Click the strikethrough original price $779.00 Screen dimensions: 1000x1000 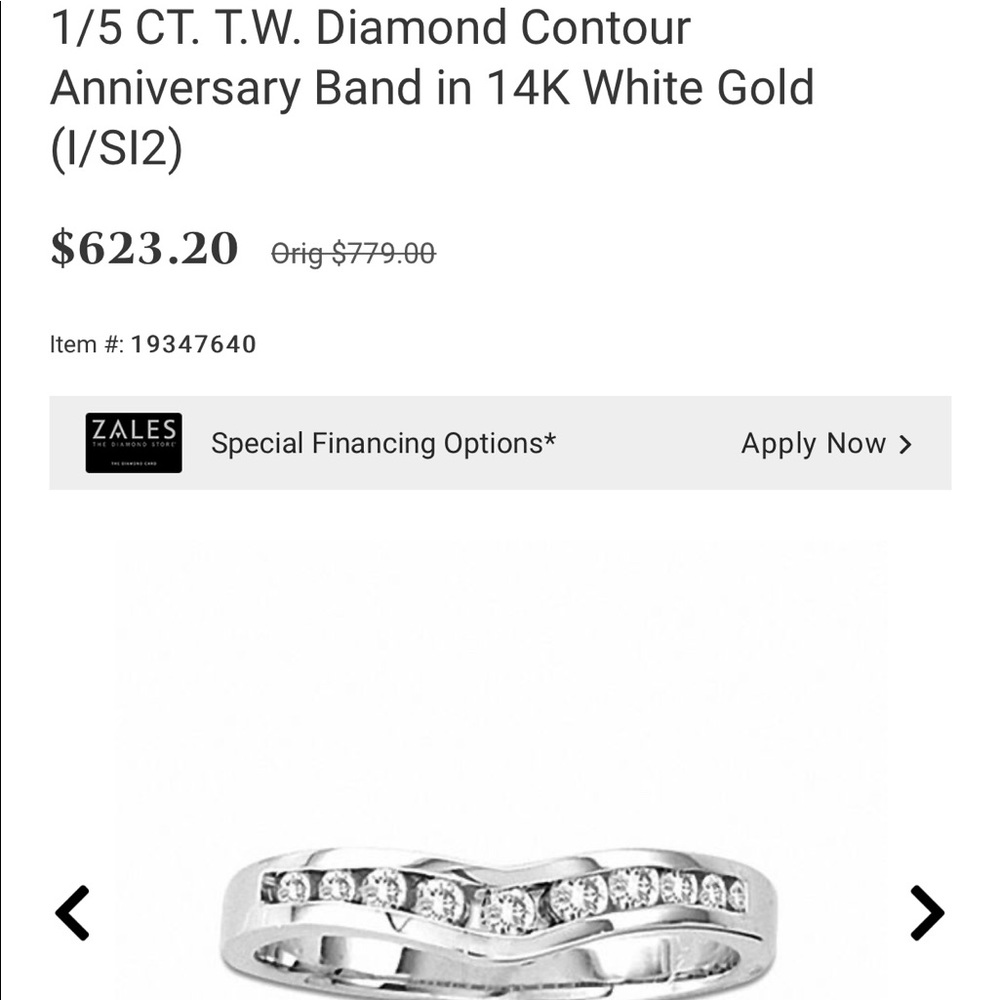pos(353,252)
